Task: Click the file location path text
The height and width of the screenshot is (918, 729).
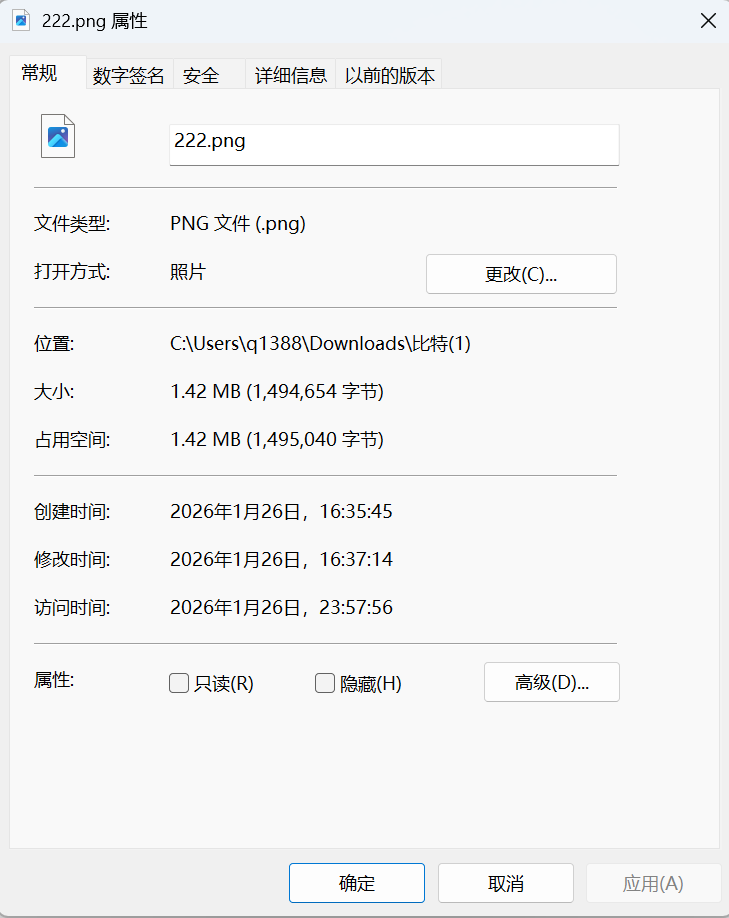Action: pyautogui.click(x=320, y=344)
